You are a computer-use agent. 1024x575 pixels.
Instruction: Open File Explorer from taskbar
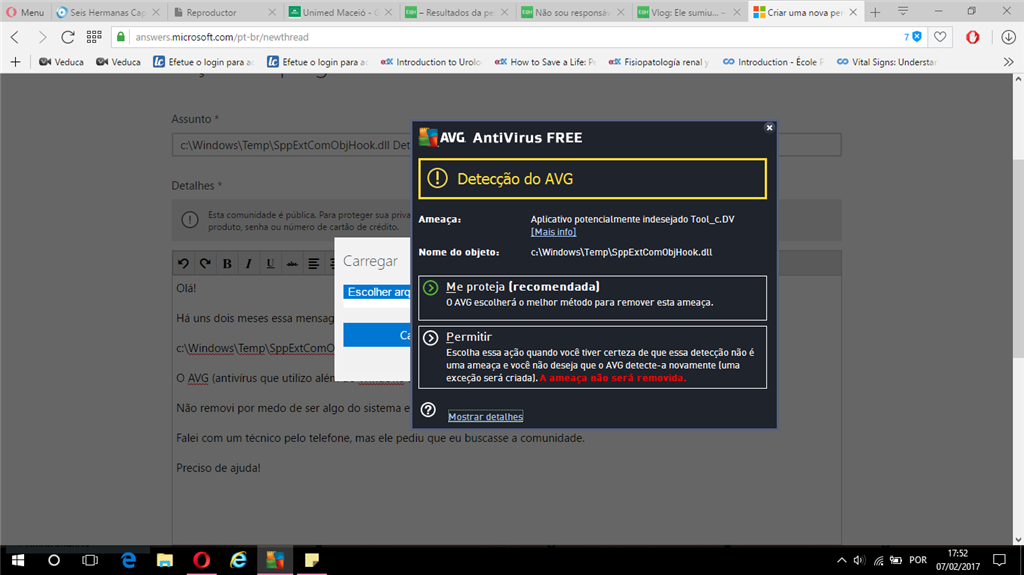click(165, 561)
